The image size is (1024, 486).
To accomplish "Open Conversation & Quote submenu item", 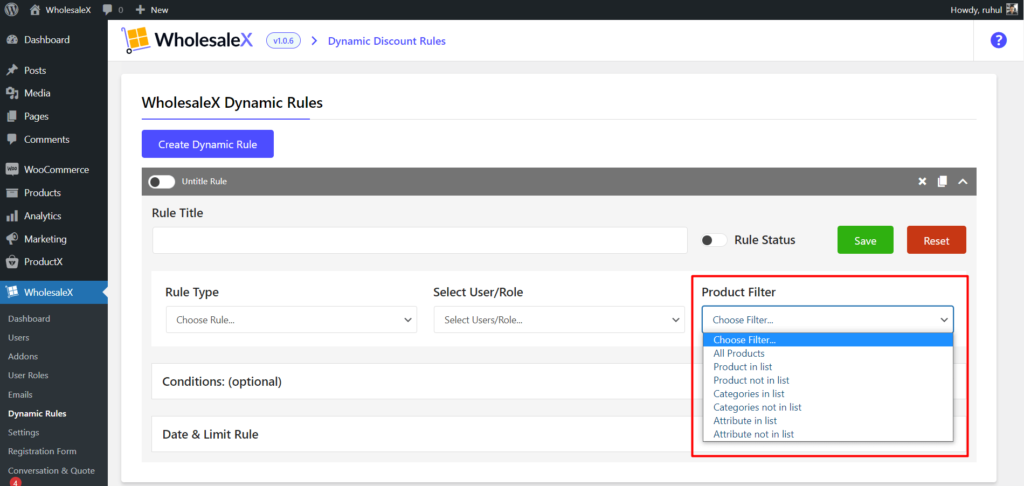I will [x=51, y=470].
